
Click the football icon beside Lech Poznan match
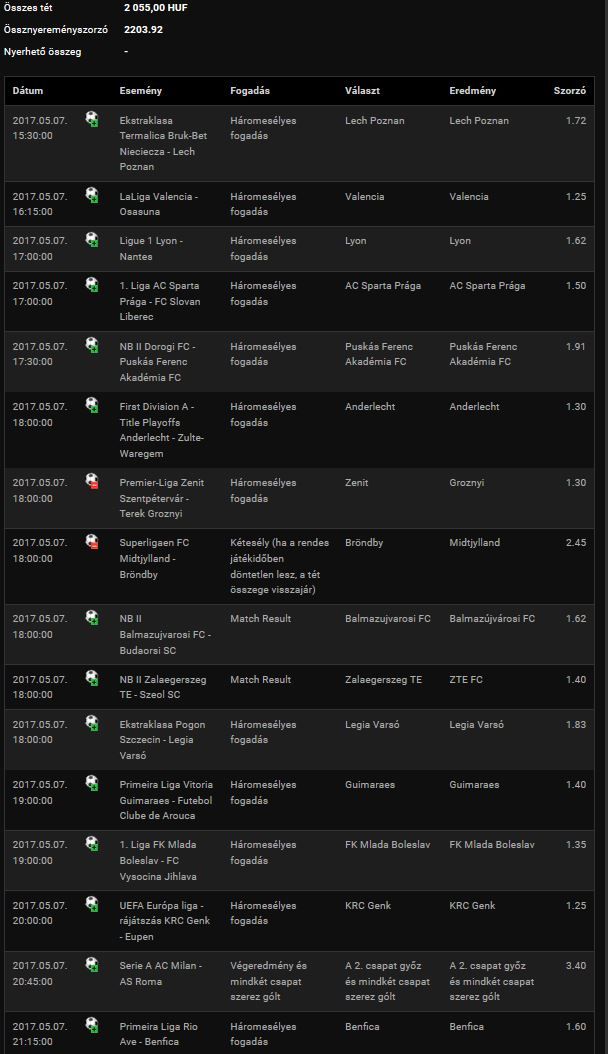(x=92, y=119)
